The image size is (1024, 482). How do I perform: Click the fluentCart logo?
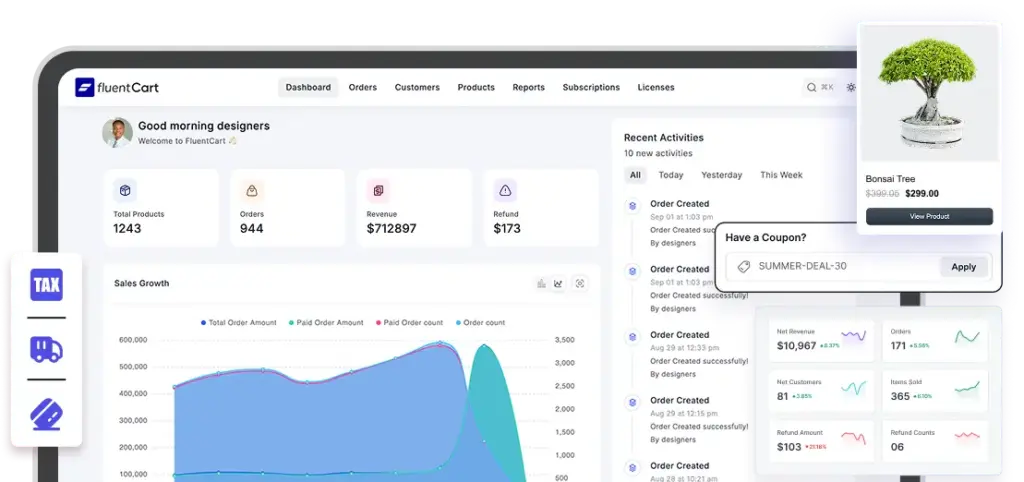117,87
